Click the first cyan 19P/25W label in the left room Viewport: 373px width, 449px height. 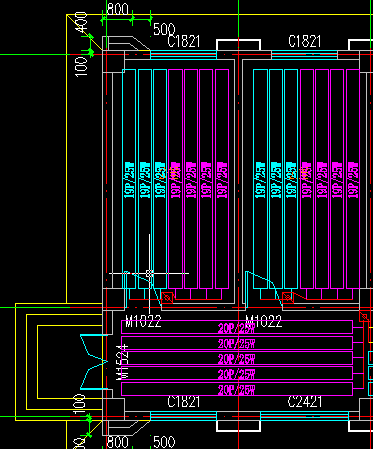click(129, 180)
